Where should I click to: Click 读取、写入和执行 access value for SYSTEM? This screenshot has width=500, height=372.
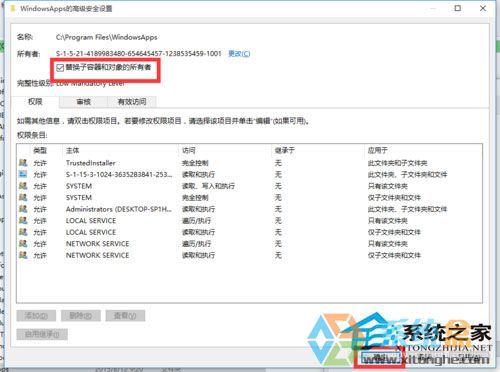click(208, 186)
